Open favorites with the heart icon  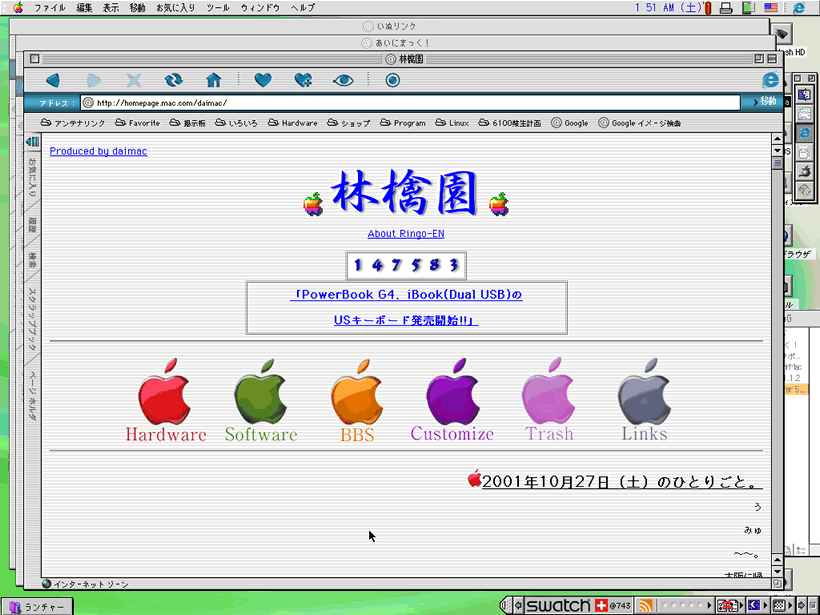263,80
